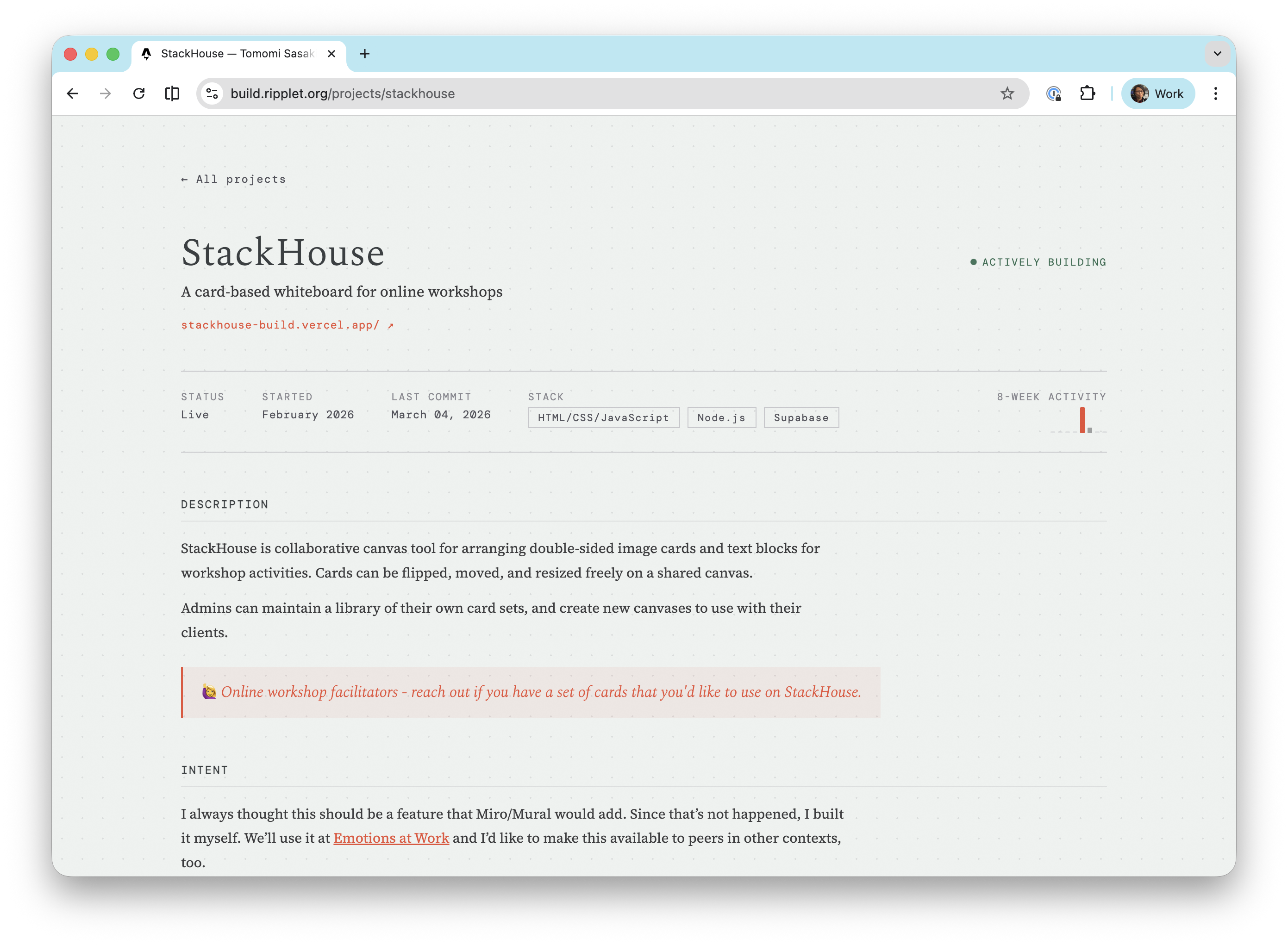Select the Supabase stack tag
Image resolution: width=1288 pixels, height=945 pixels.
(x=800, y=417)
